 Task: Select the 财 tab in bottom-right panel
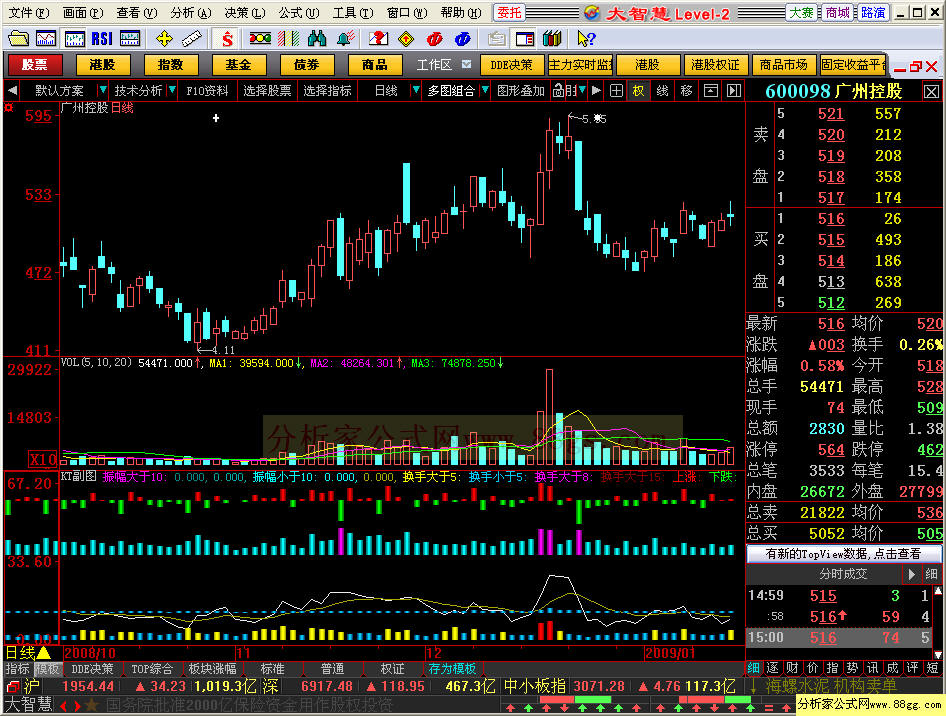793,668
